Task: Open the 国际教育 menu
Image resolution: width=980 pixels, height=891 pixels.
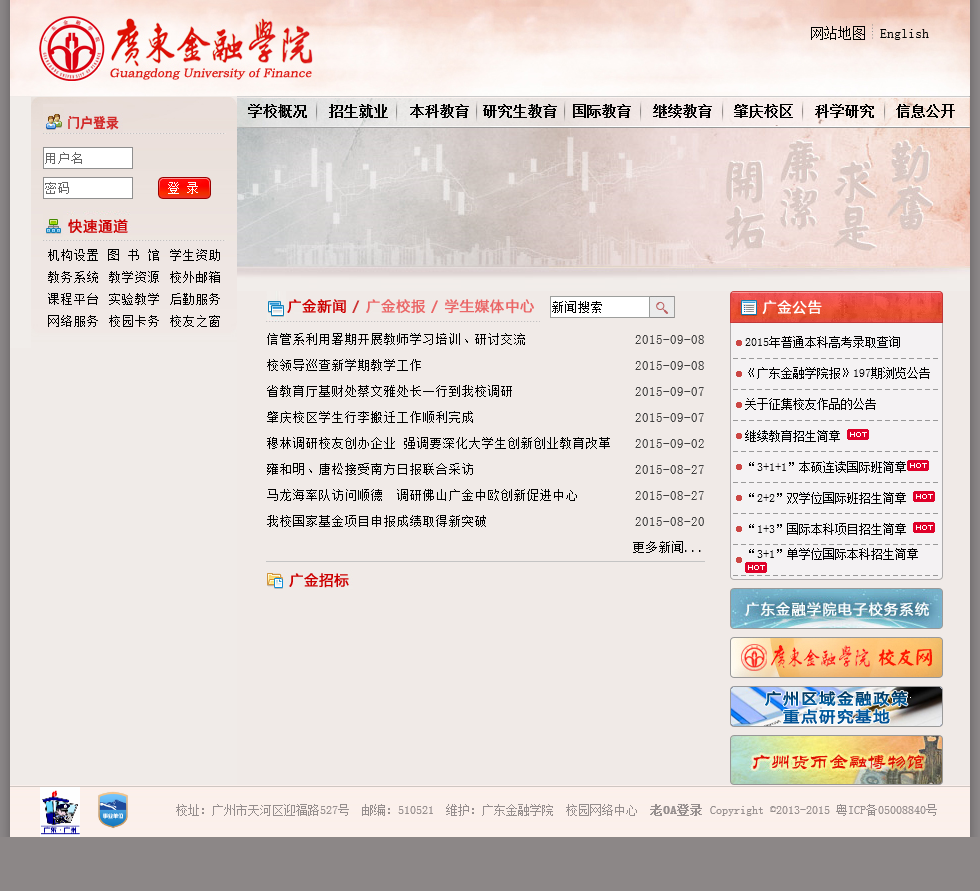Action: click(x=601, y=112)
